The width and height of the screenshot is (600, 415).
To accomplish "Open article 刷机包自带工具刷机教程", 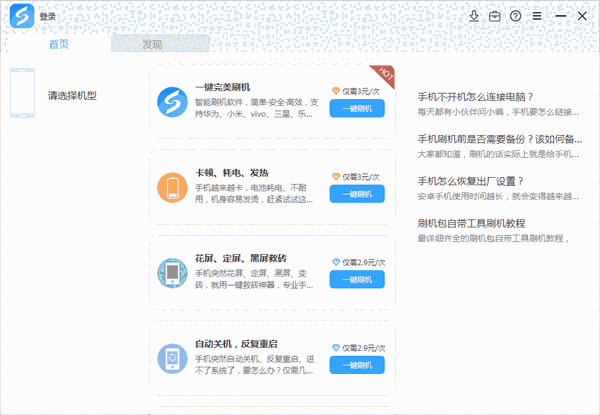I will (x=471, y=223).
